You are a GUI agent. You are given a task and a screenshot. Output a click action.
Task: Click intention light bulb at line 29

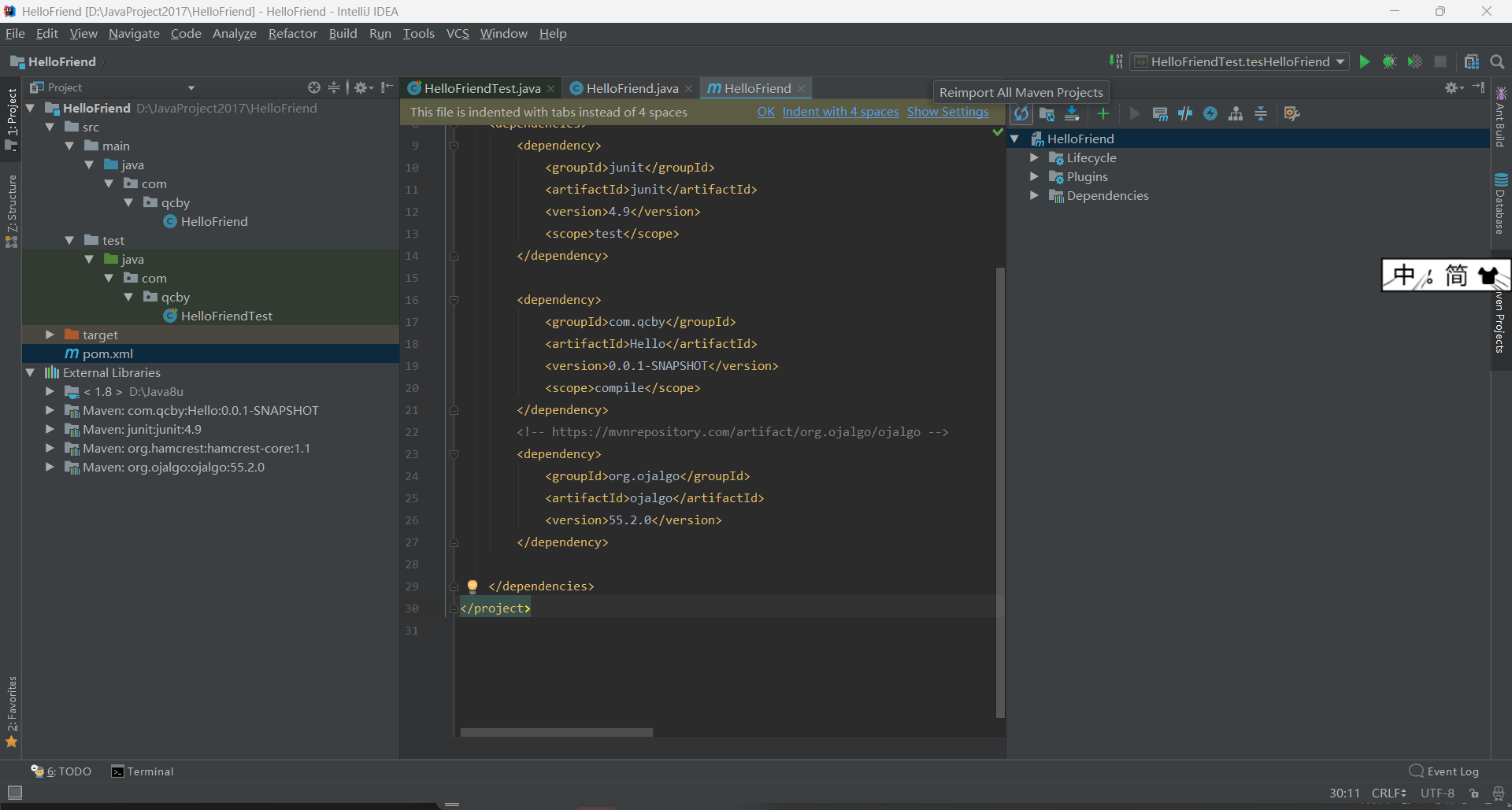pyautogui.click(x=472, y=586)
